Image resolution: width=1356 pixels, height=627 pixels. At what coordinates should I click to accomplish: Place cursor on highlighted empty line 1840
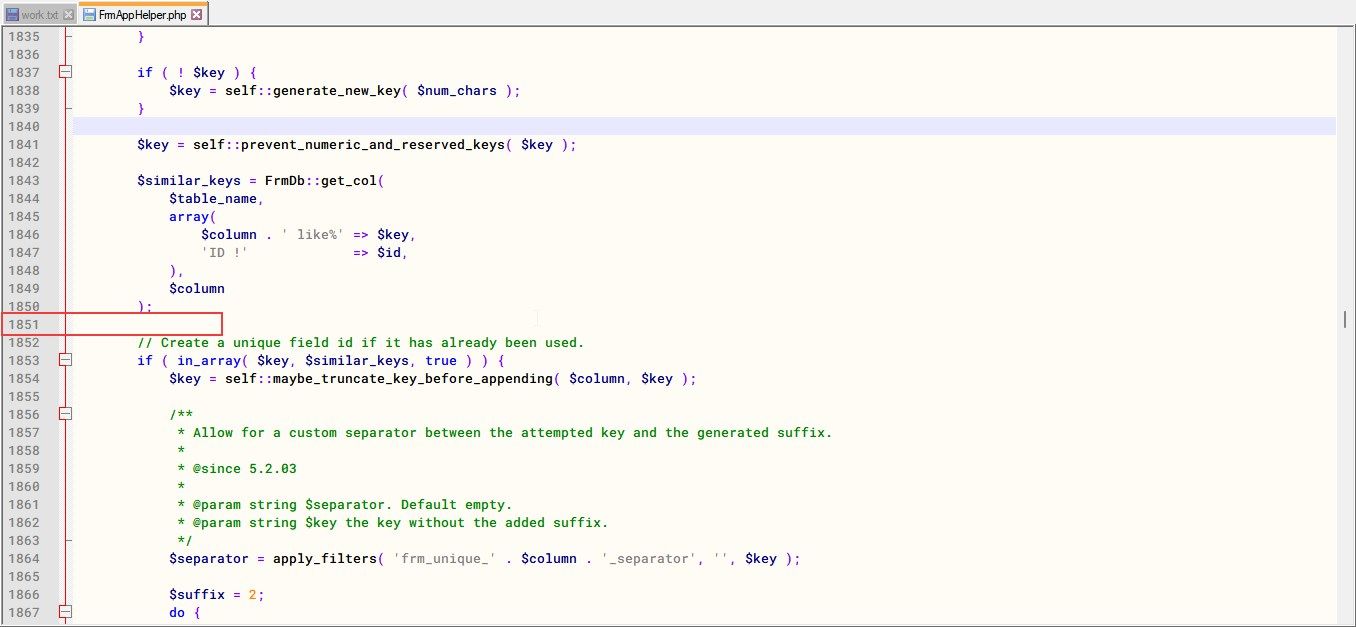click(600, 126)
